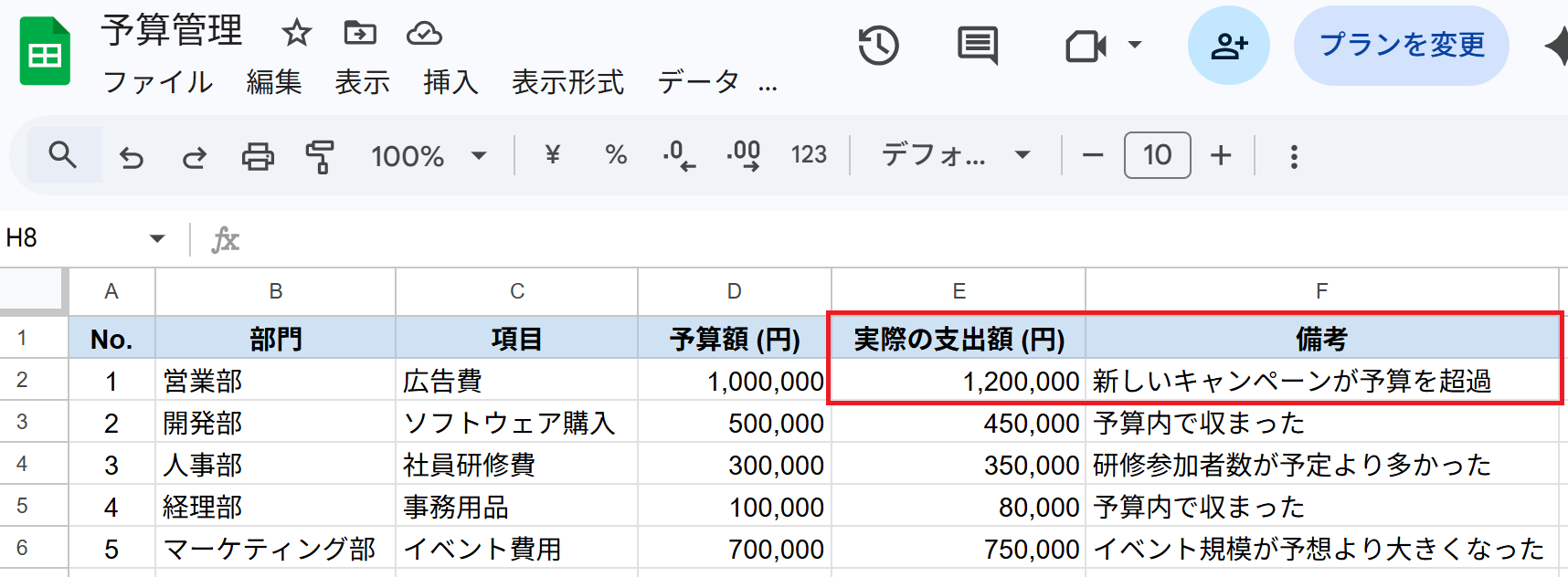Open the 100% zoom dropdown
The width and height of the screenshot is (1568, 577).
click(x=429, y=156)
